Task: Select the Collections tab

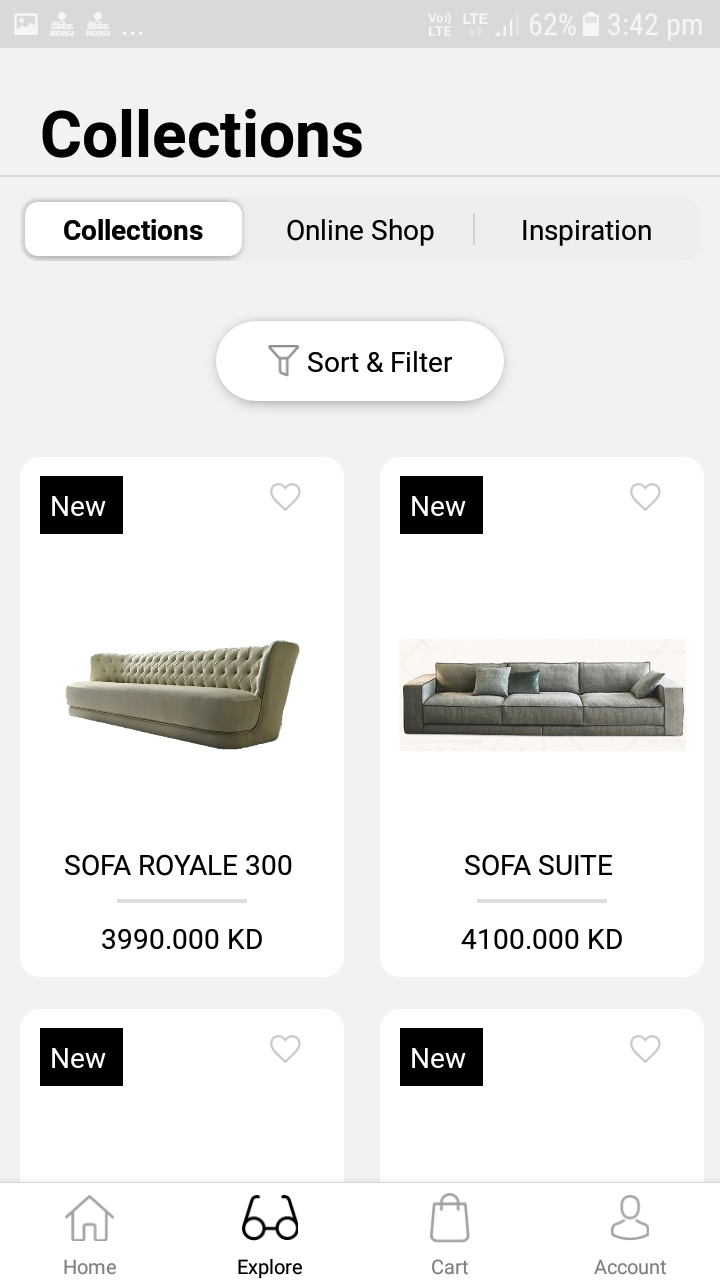Action: tap(133, 230)
